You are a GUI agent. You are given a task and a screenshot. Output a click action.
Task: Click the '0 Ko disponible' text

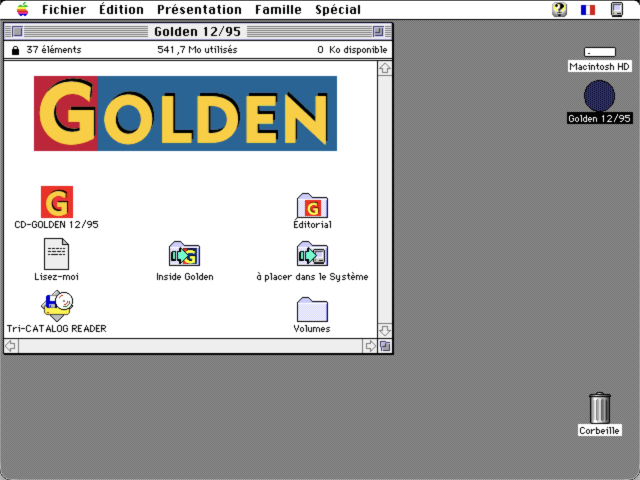352,50
